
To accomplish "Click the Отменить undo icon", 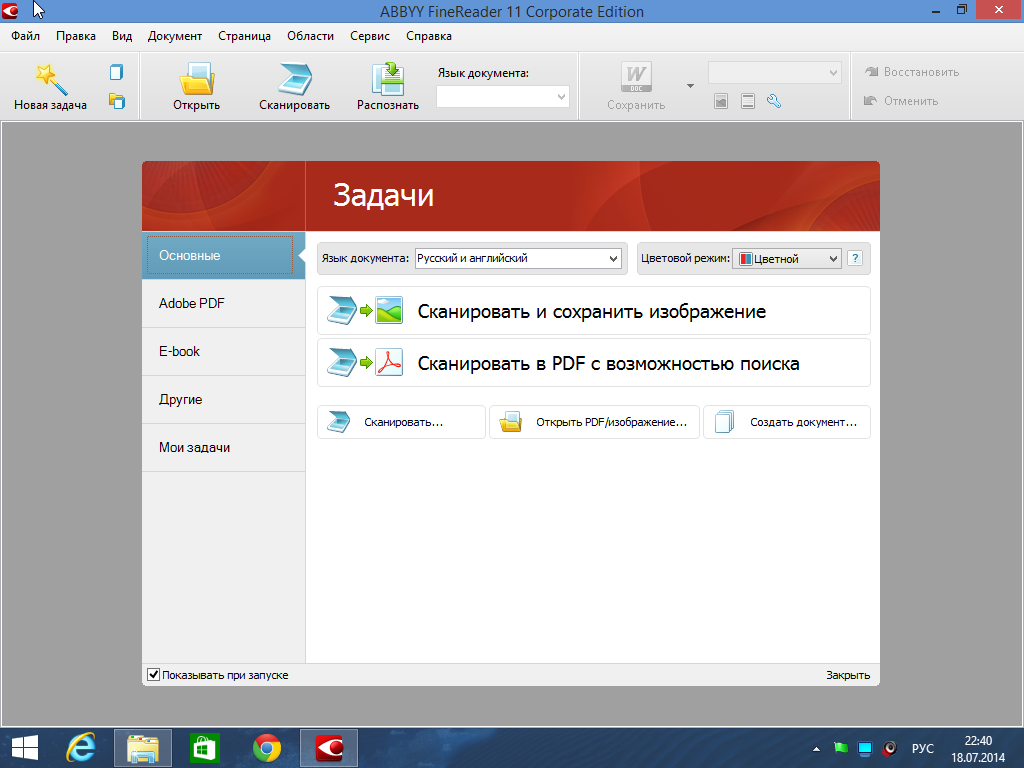I will [870, 101].
